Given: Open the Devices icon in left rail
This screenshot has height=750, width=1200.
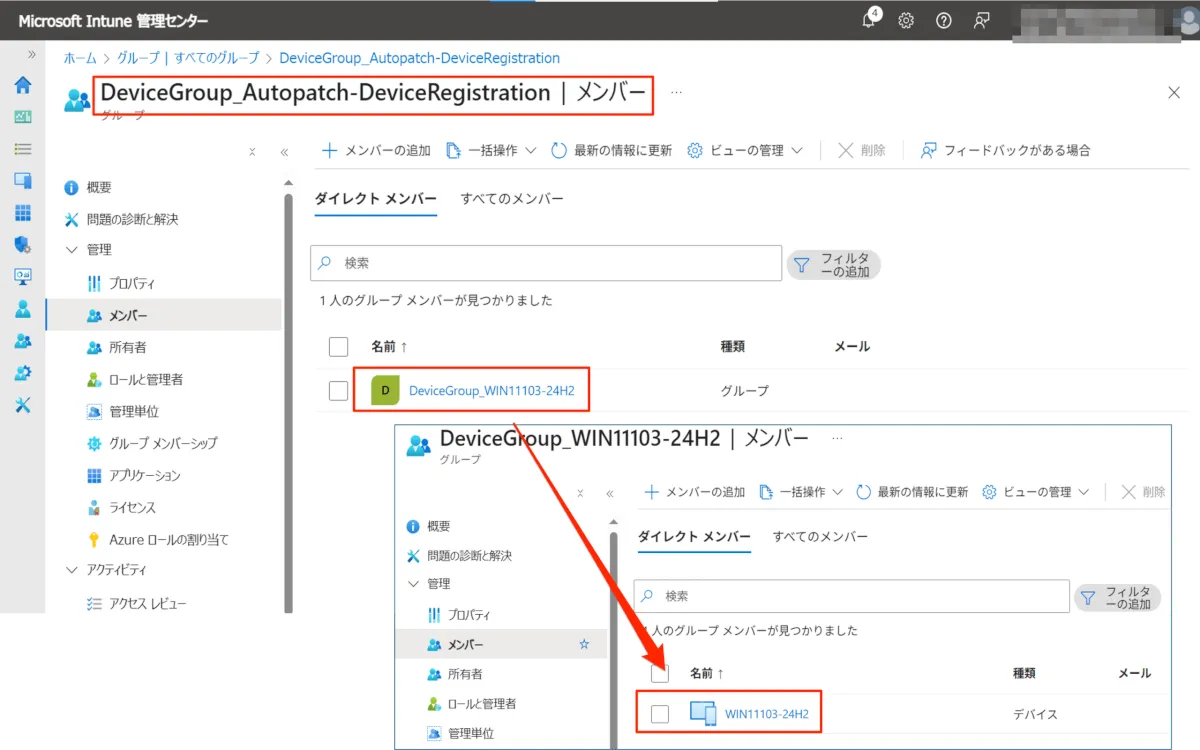Looking at the screenshot, I should [22, 180].
